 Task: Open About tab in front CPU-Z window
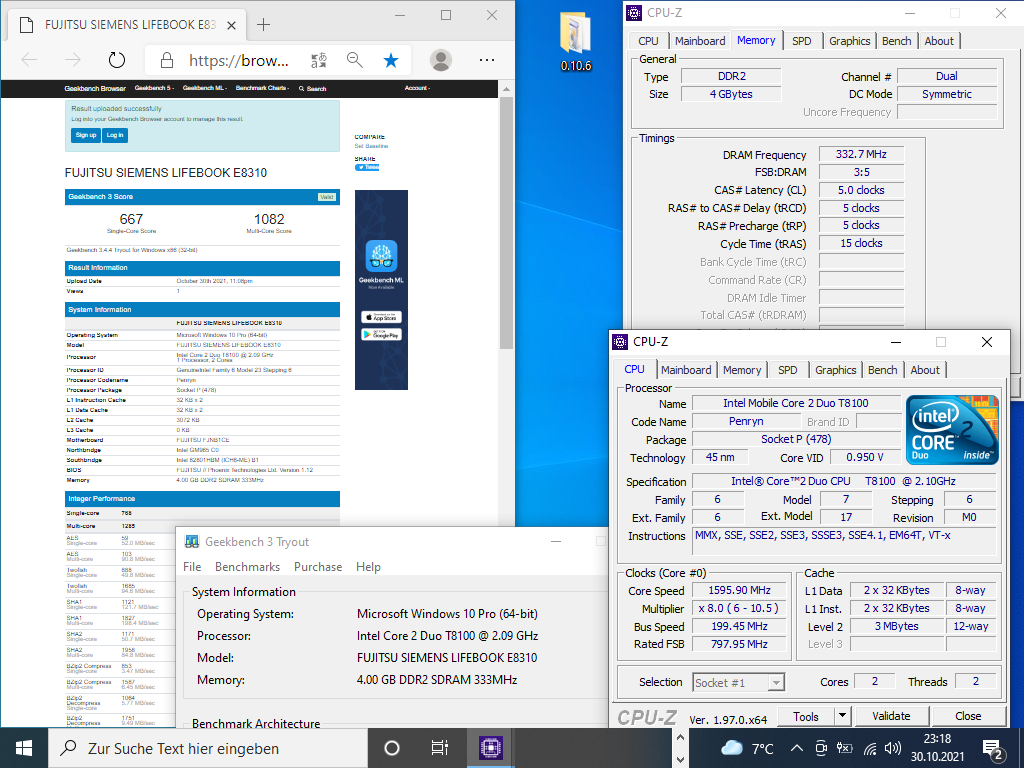click(x=925, y=370)
